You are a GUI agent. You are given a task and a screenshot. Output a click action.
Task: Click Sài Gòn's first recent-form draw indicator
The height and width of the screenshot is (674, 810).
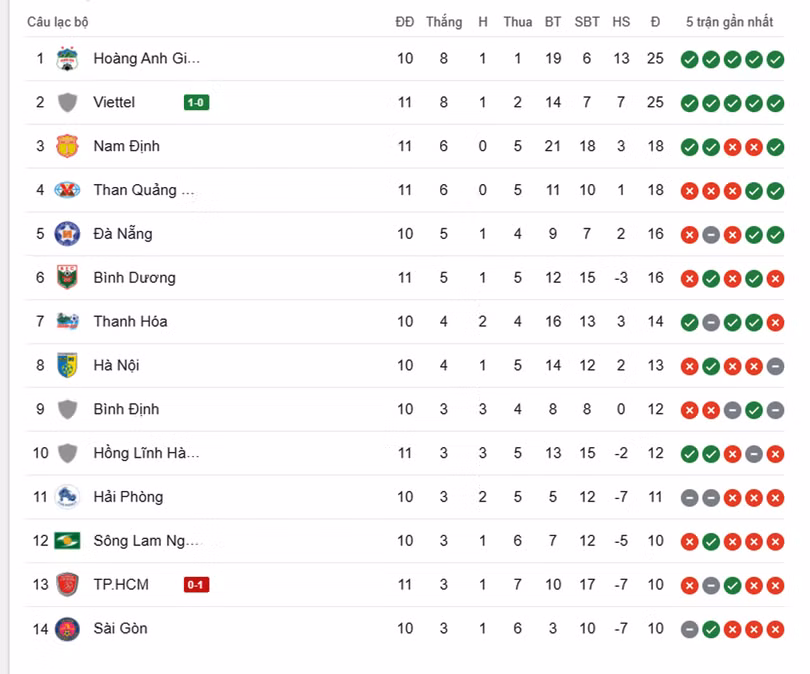click(x=689, y=629)
